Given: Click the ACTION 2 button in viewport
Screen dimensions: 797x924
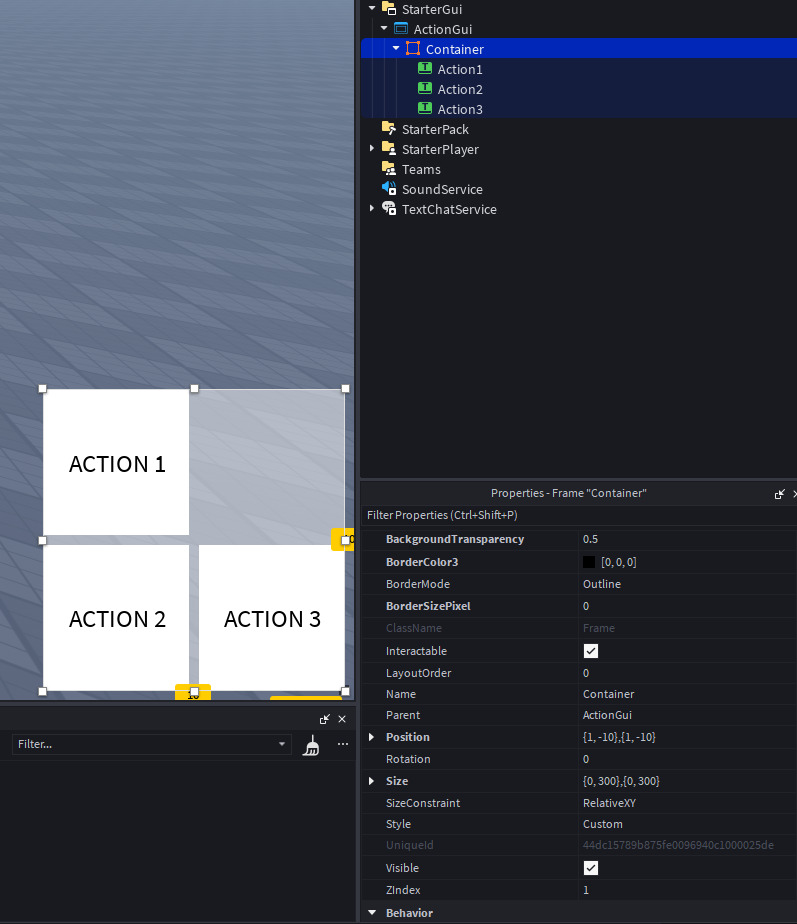Looking at the screenshot, I should pos(116,618).
